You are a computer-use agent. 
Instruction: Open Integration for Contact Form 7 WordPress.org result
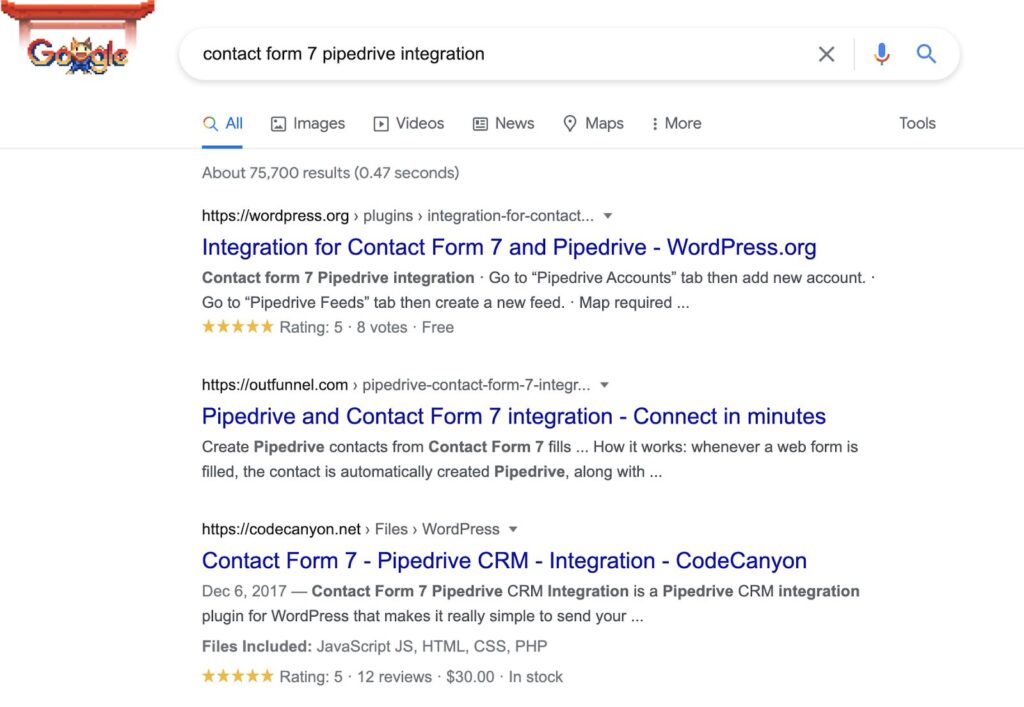click(x=509, y=247)
